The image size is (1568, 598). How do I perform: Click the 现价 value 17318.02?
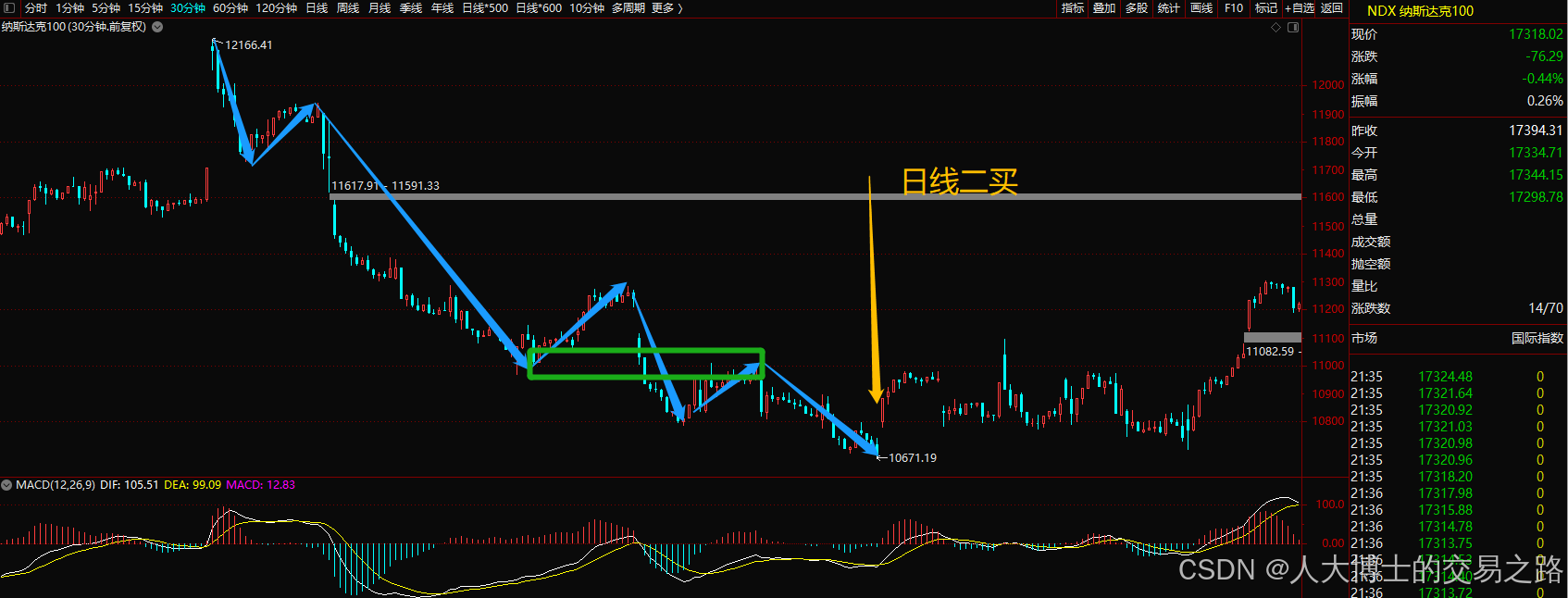(x=1536, y=34)
